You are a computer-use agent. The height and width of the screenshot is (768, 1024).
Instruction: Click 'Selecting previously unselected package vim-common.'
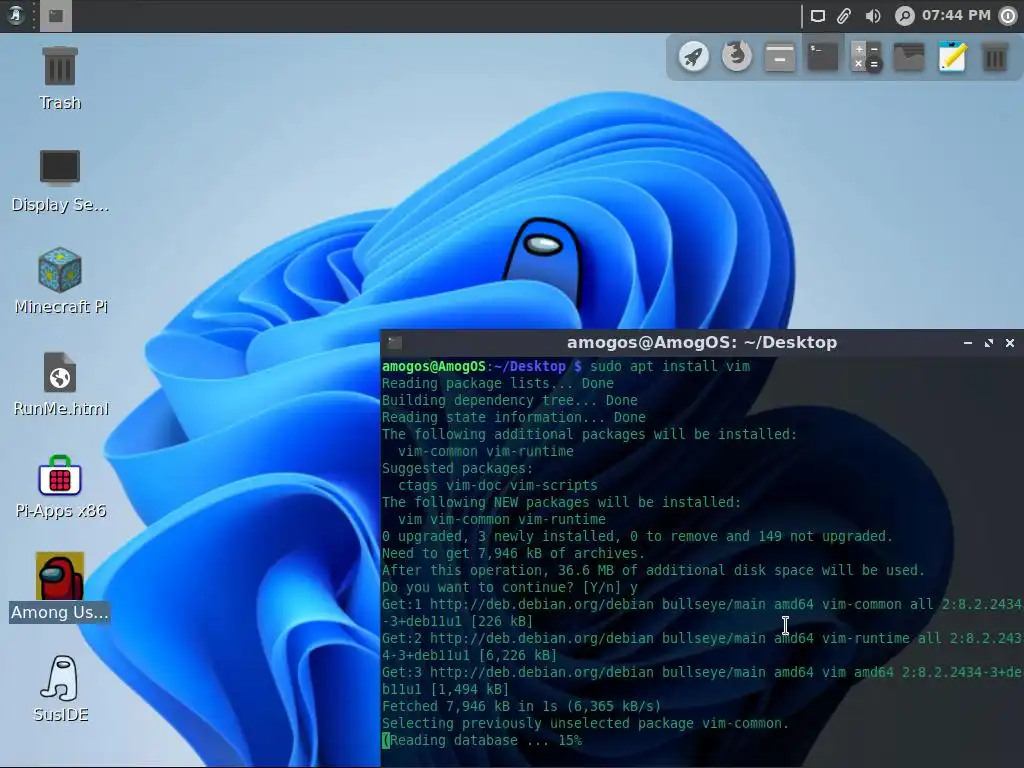[585, 723]
